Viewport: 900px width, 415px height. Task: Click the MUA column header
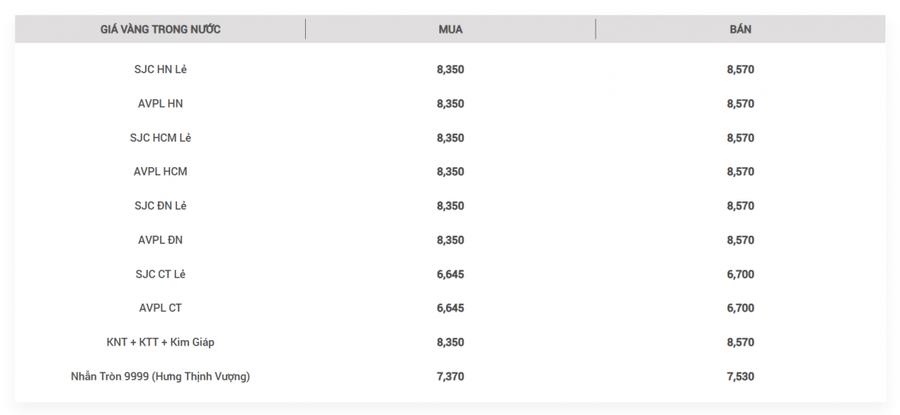[x=451, y=29]
